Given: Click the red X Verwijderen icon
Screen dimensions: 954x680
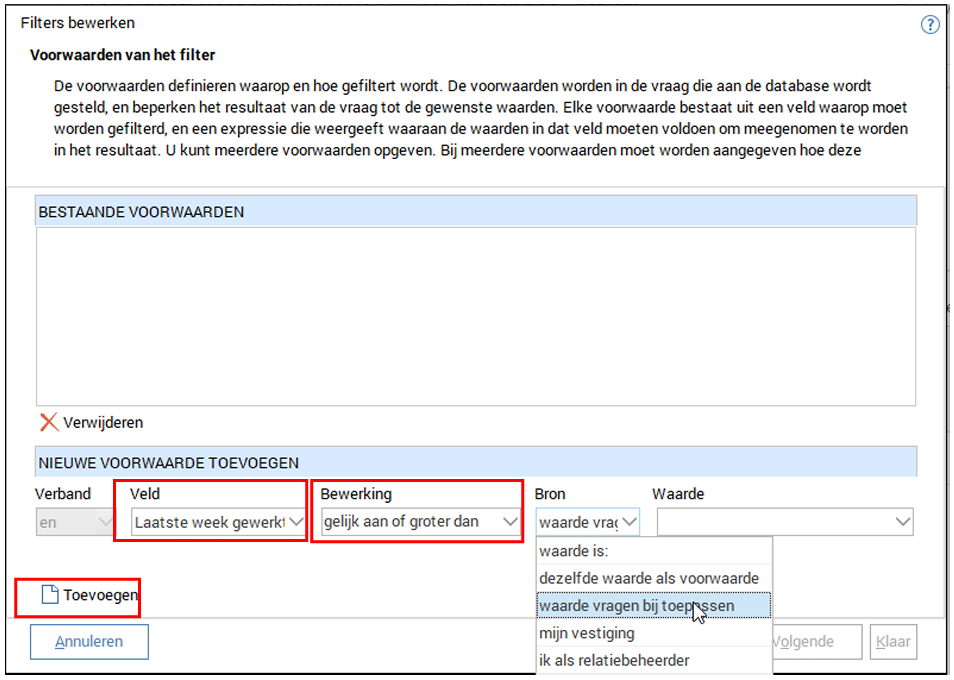Looking at the screenshot, I should coord(48,422).
